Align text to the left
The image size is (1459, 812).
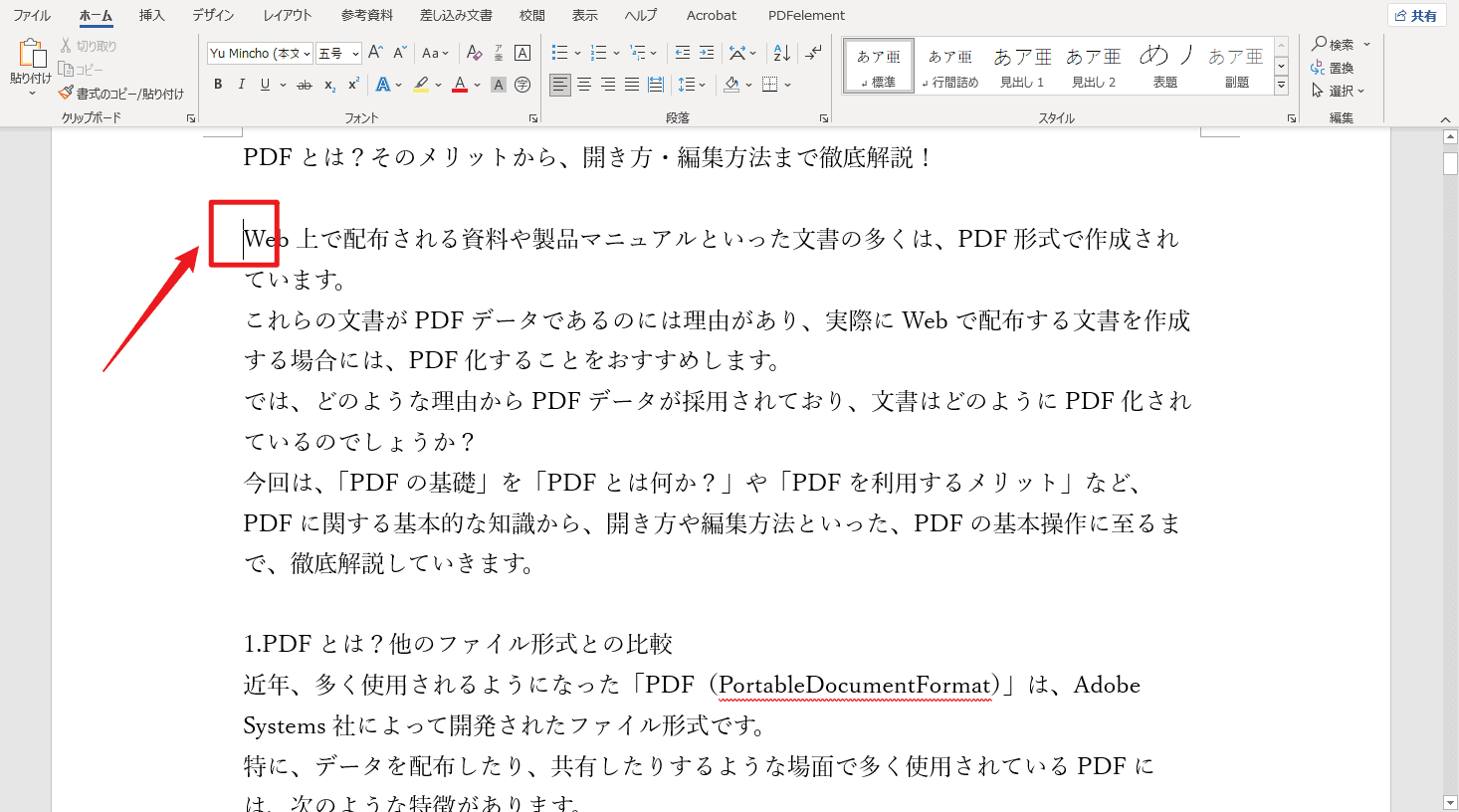[x=560, y=85]
